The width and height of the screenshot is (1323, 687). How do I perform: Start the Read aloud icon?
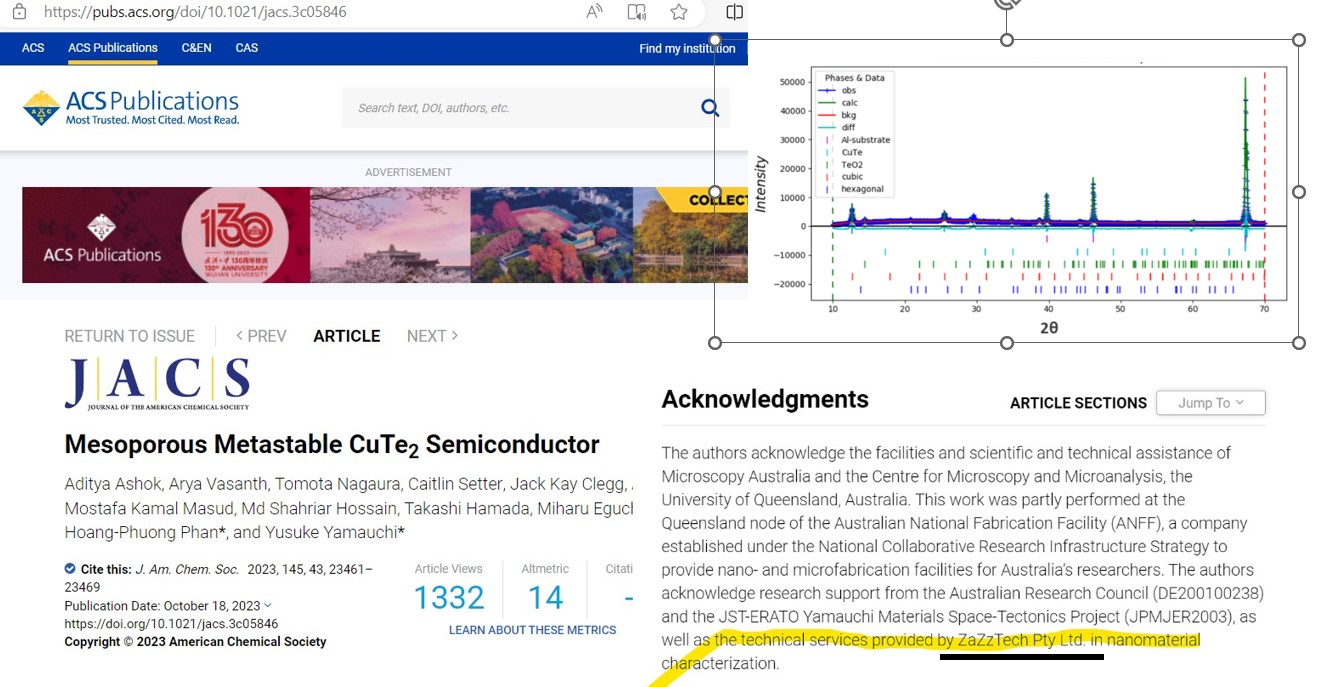click(x=594, y=12)
